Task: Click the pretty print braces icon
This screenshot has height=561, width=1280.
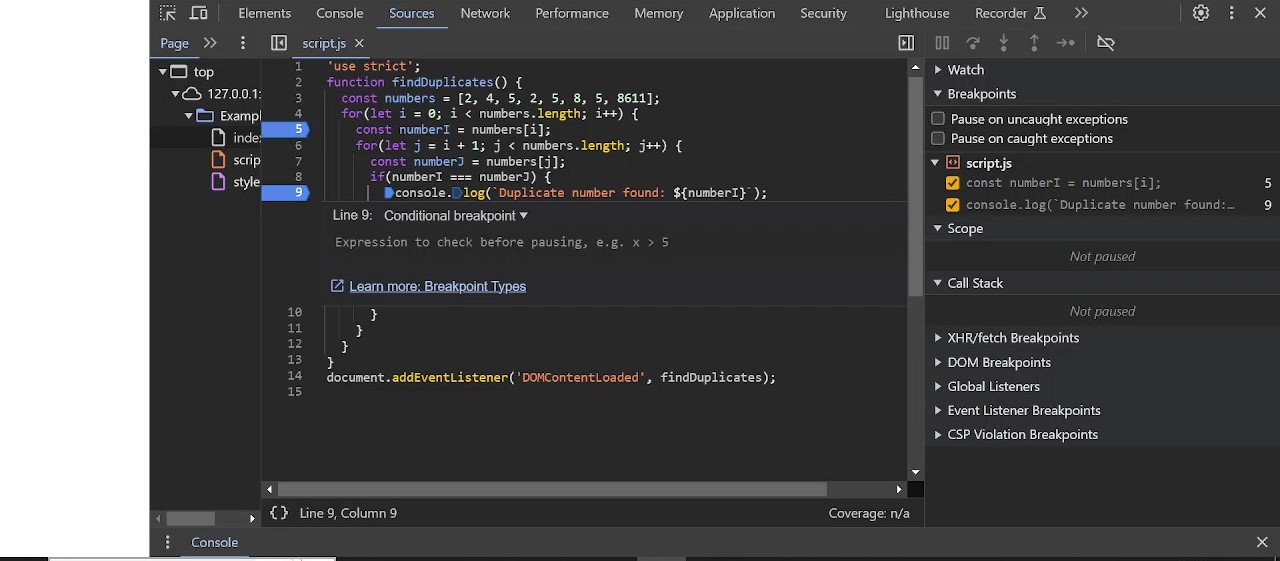Action: pyautogui.click(x=279, y=513)
